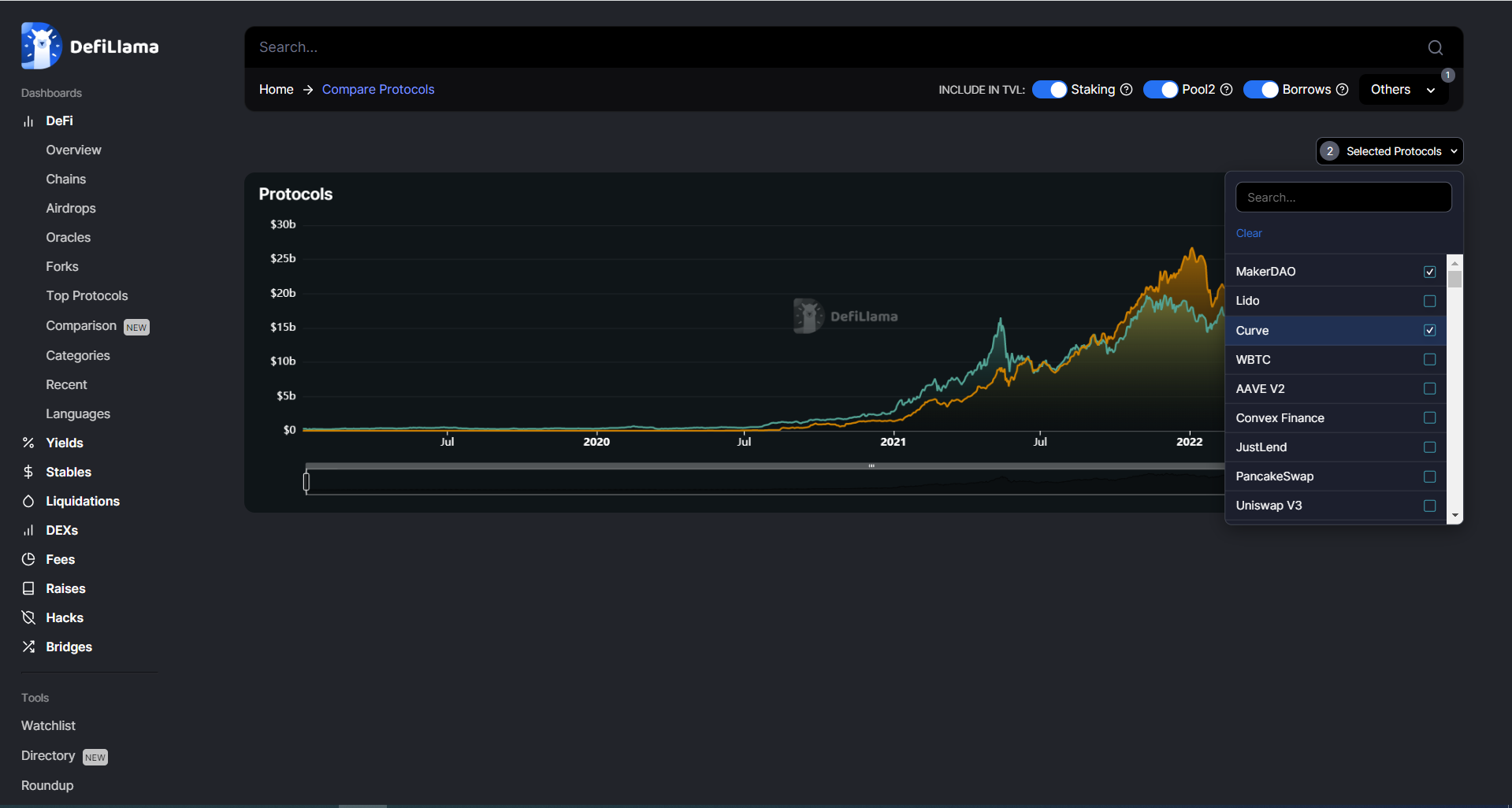Open the Top Protocols sidebar item
This screenshot has height=808, width=1512.
coord(87,296)
